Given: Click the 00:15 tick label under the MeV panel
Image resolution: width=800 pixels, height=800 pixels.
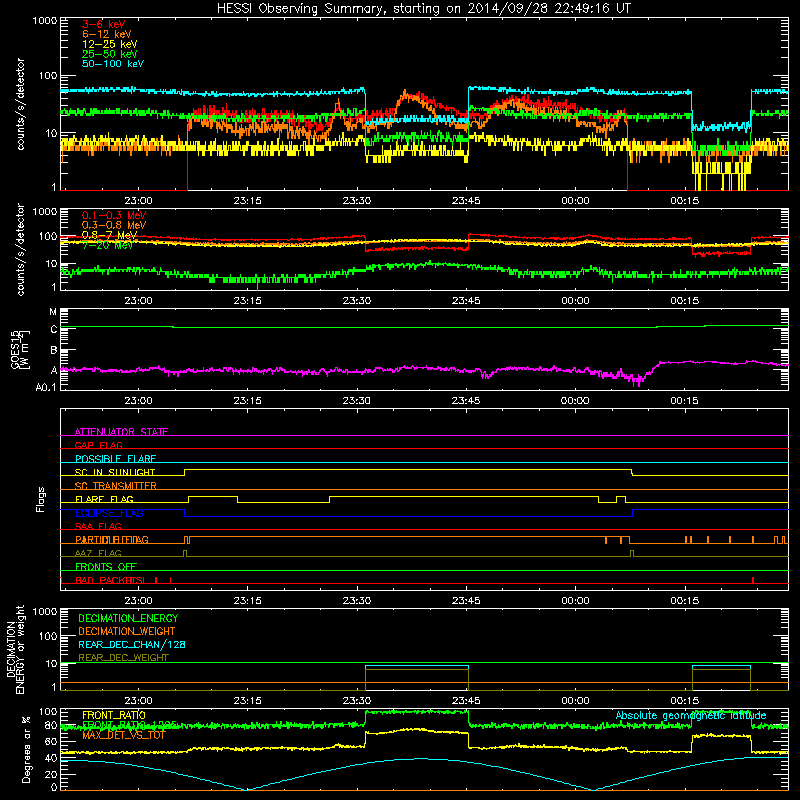Looking at the screenshot, I should coord(684,301).
